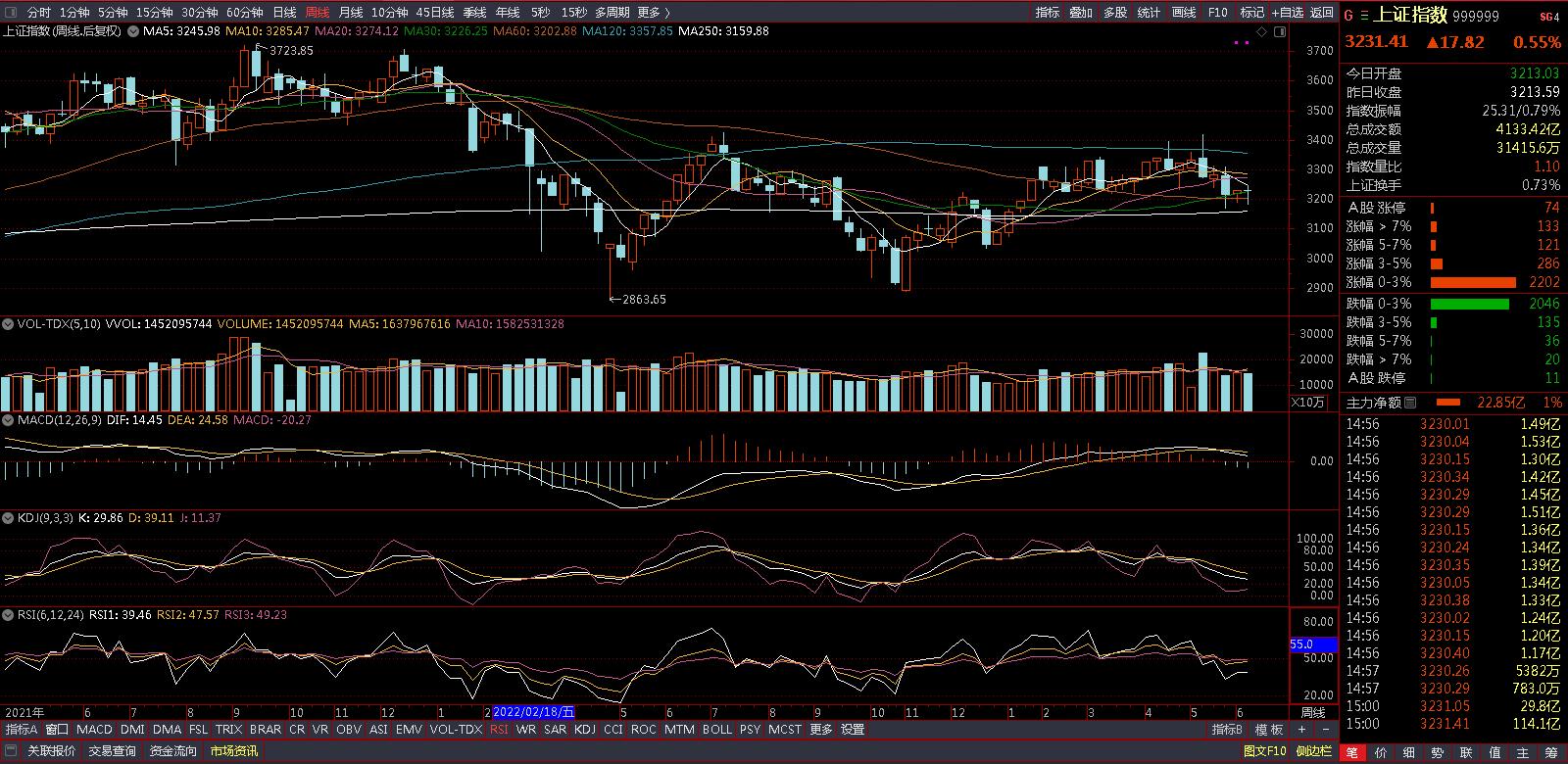This screenshot has height=764, width=1568.
Task: Click the icon left of 关联报价
Action: click(x=12, y=751)
